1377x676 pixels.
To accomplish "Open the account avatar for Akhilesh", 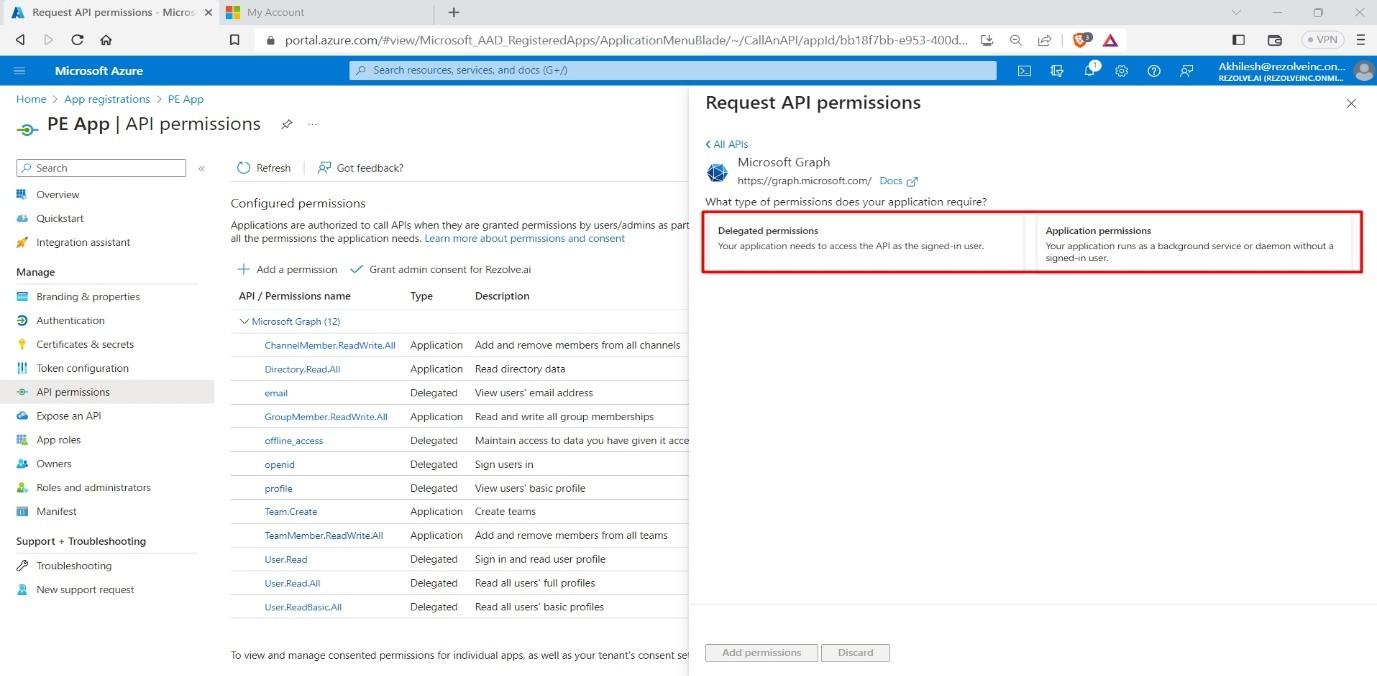I will 1363,71.
